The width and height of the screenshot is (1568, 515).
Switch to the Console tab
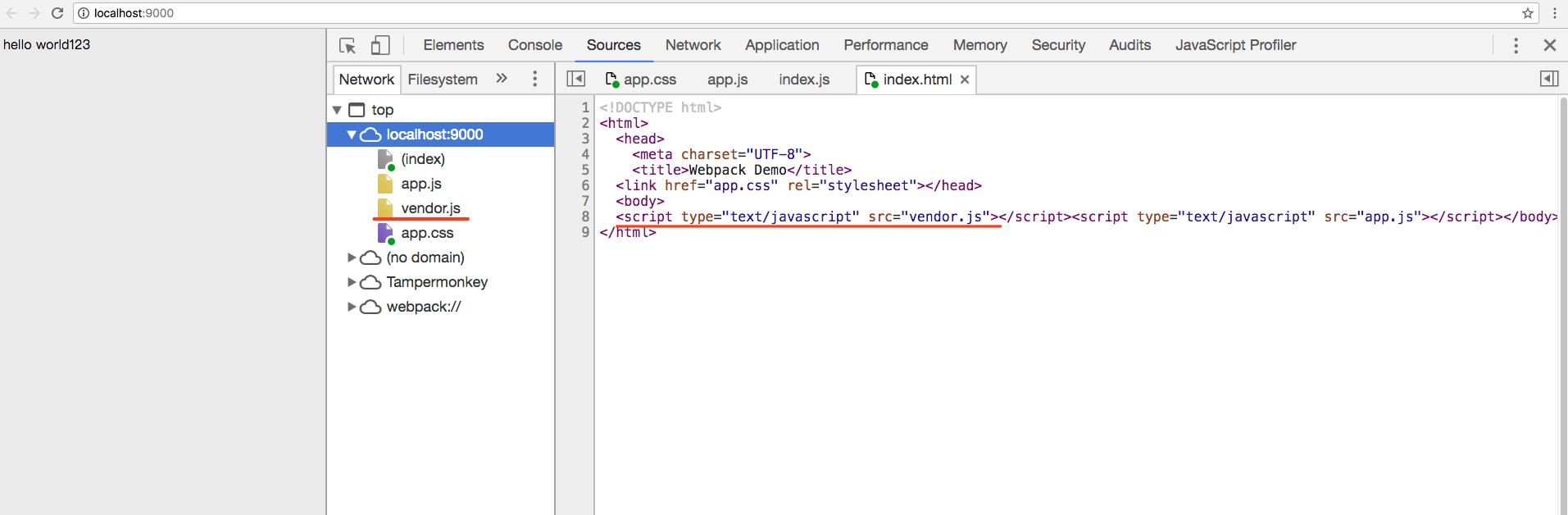(x=534, y=45)
